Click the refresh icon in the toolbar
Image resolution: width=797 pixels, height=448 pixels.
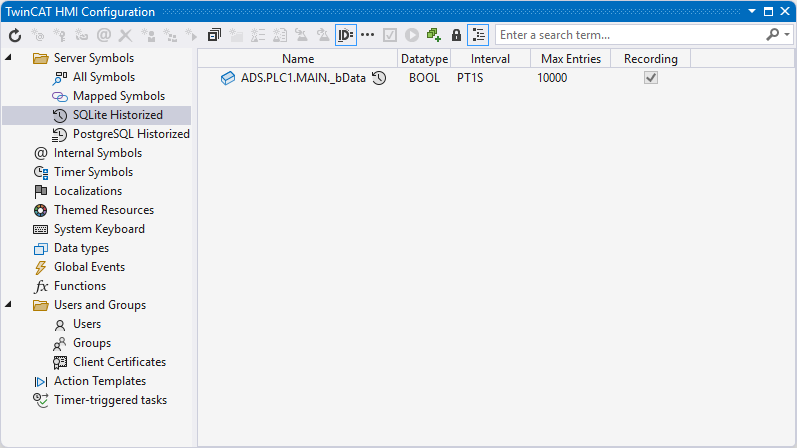(15, 35)
